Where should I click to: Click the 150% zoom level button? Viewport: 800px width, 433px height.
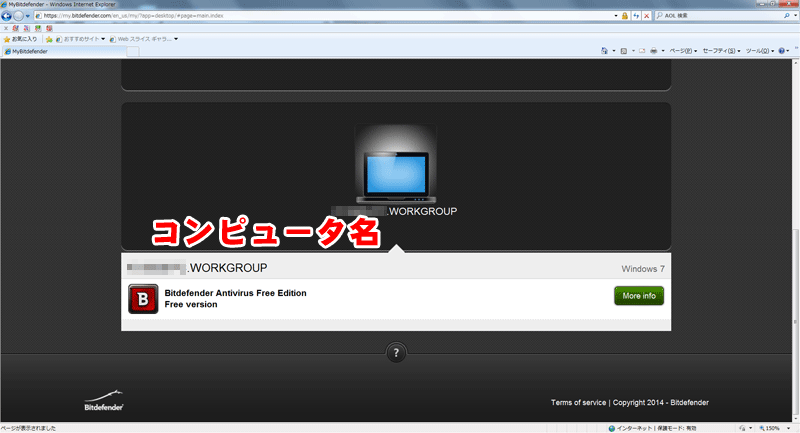(770, 428)
